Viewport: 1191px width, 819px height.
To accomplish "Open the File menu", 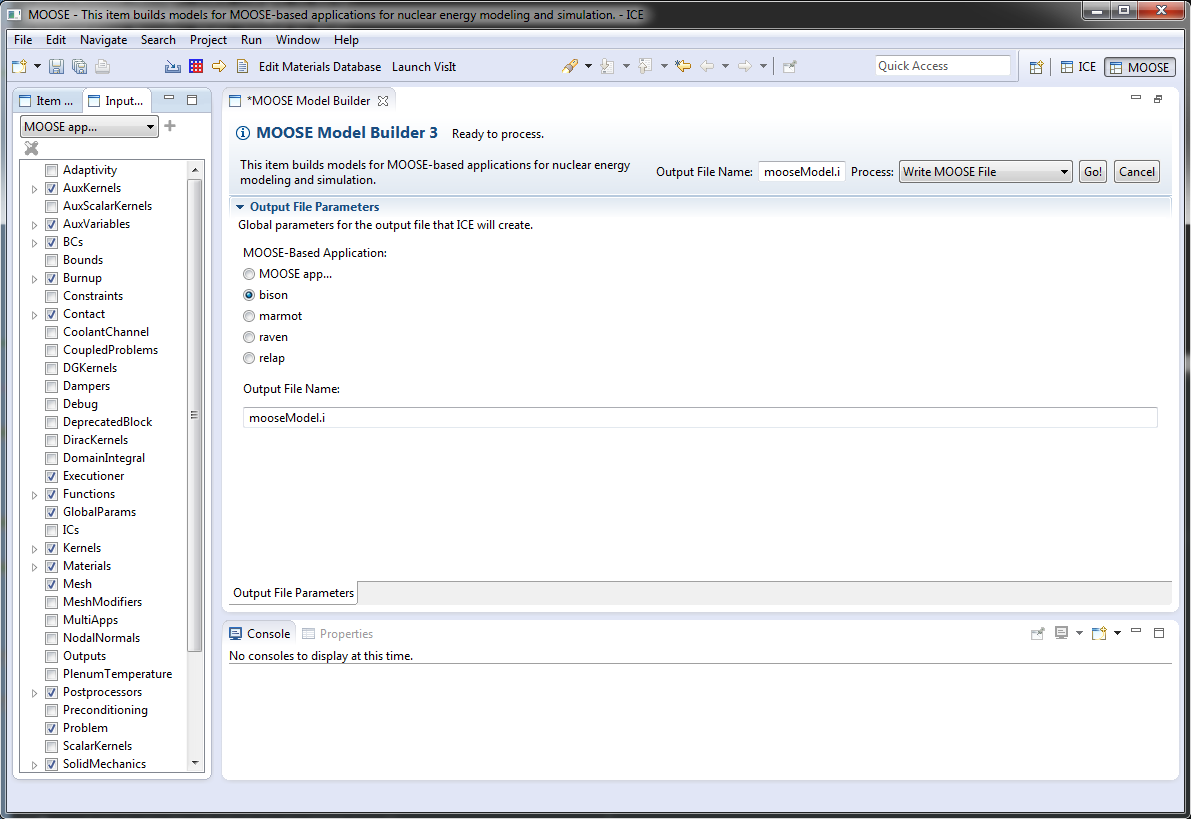I will (x=23, y=40).
